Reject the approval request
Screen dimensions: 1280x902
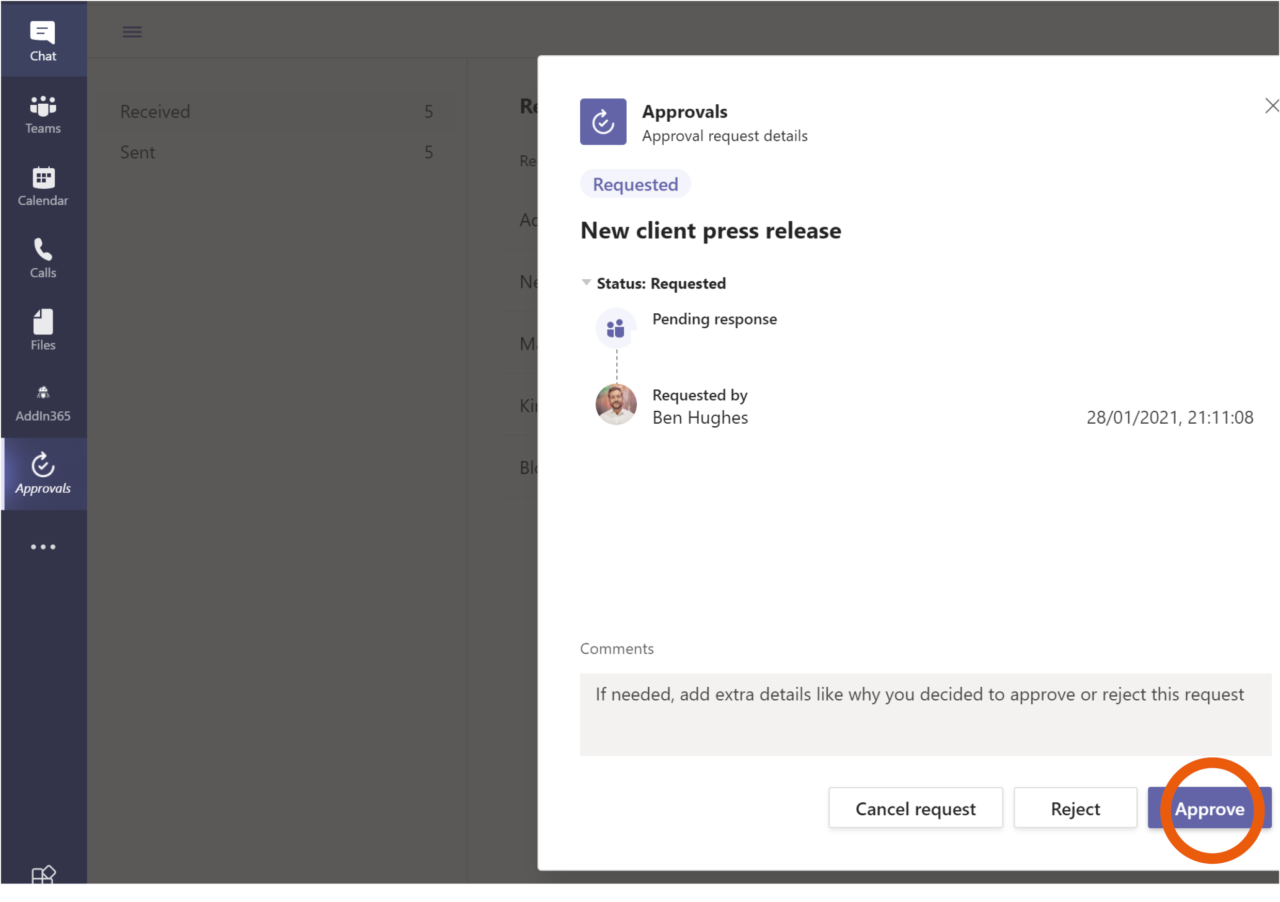point(1075,808)
